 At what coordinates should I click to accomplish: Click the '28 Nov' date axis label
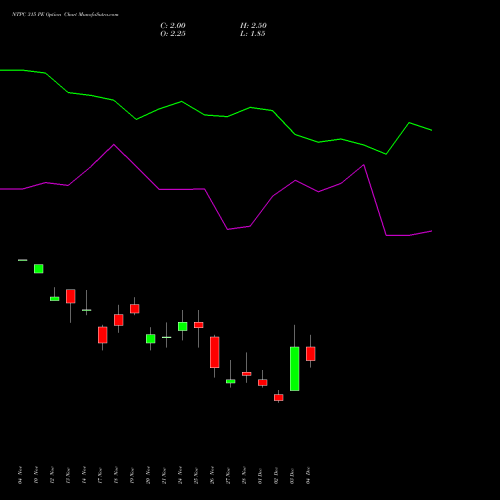point(244,475)
